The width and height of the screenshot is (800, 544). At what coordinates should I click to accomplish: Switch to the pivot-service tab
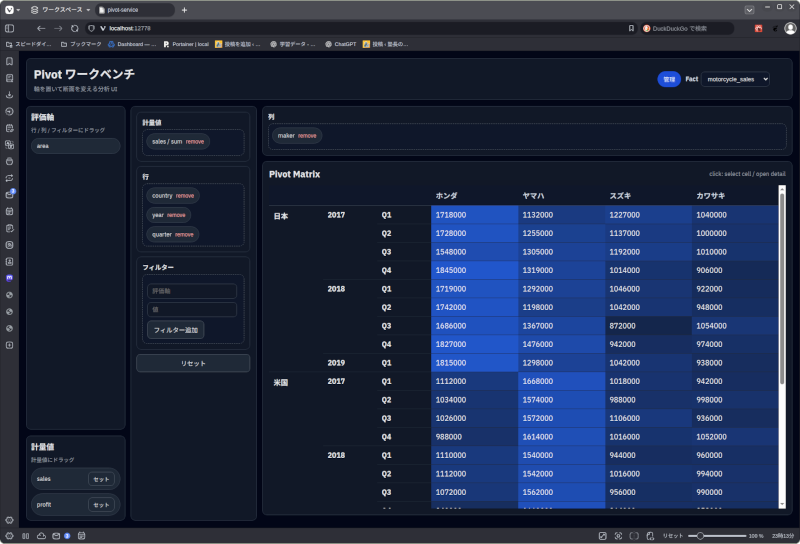(x=131, y=9)
